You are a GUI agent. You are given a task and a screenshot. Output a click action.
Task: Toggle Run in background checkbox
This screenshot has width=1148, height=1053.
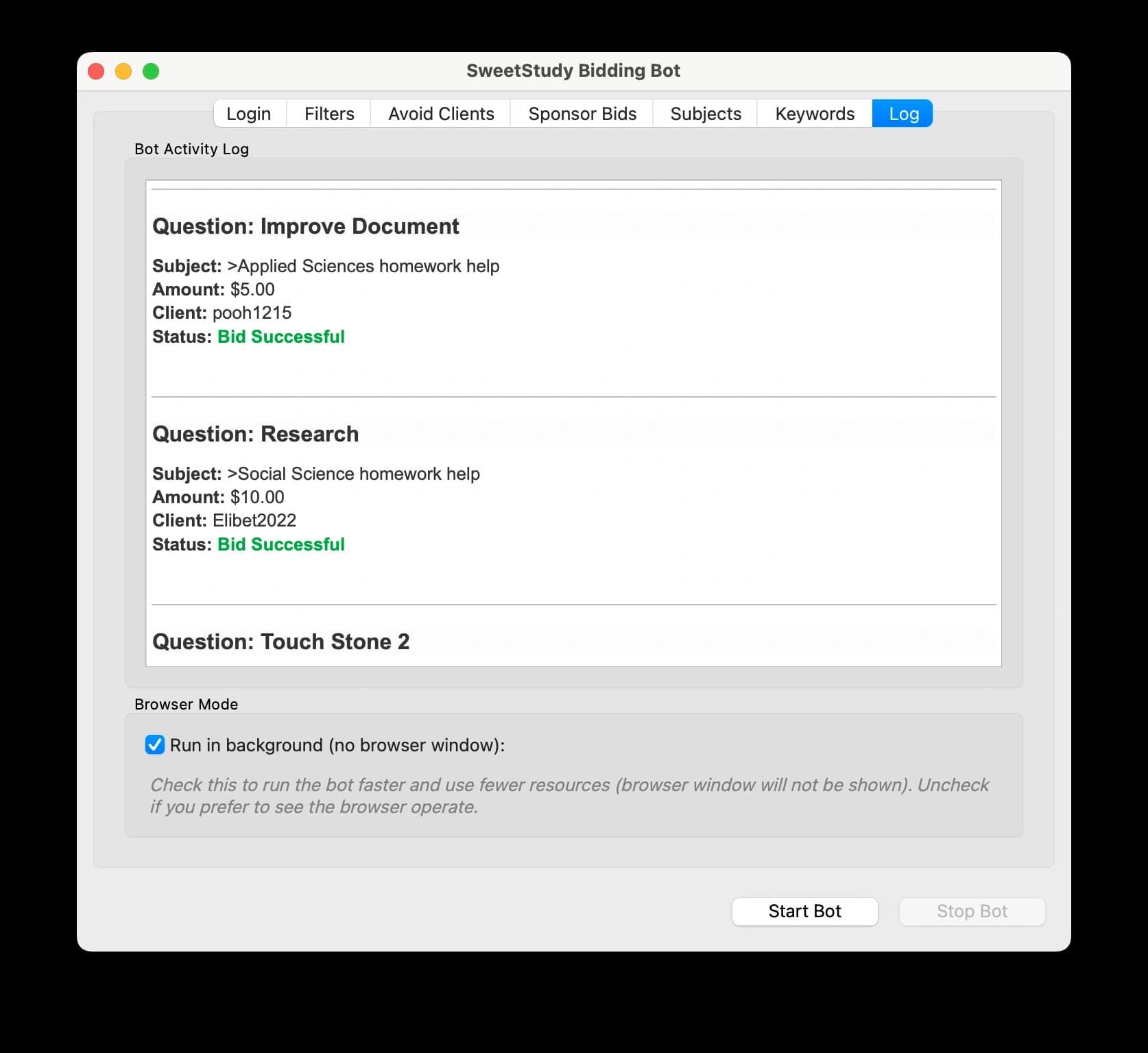click(x=155, y=745)
